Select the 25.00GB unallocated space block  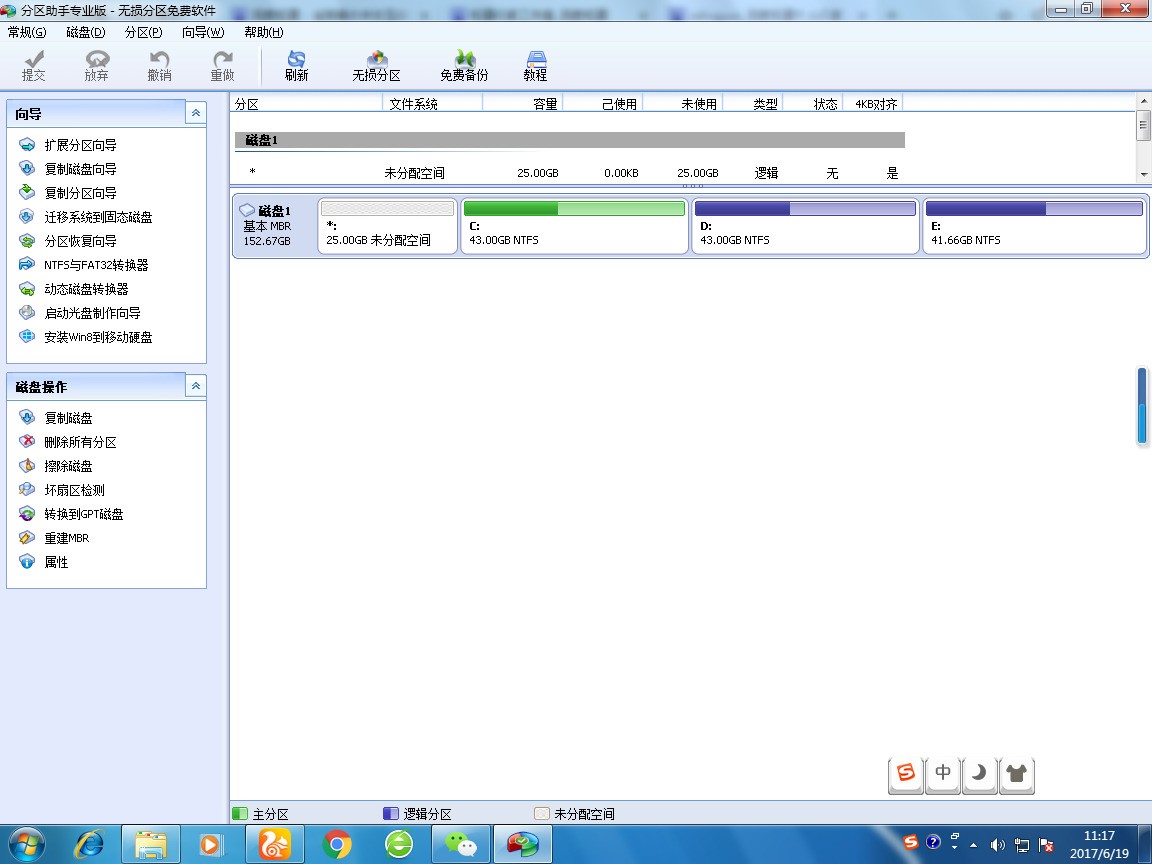[387, 226]
